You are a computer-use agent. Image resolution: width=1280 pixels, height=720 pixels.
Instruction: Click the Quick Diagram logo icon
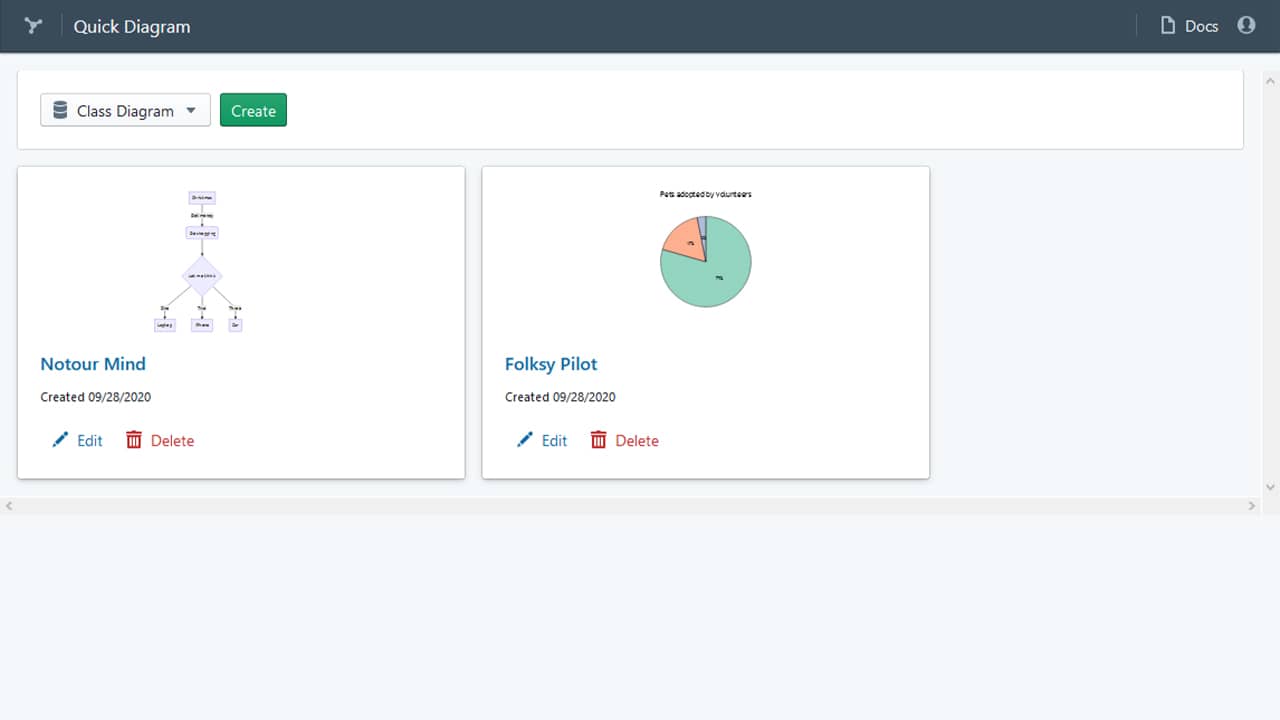[34, 26]
